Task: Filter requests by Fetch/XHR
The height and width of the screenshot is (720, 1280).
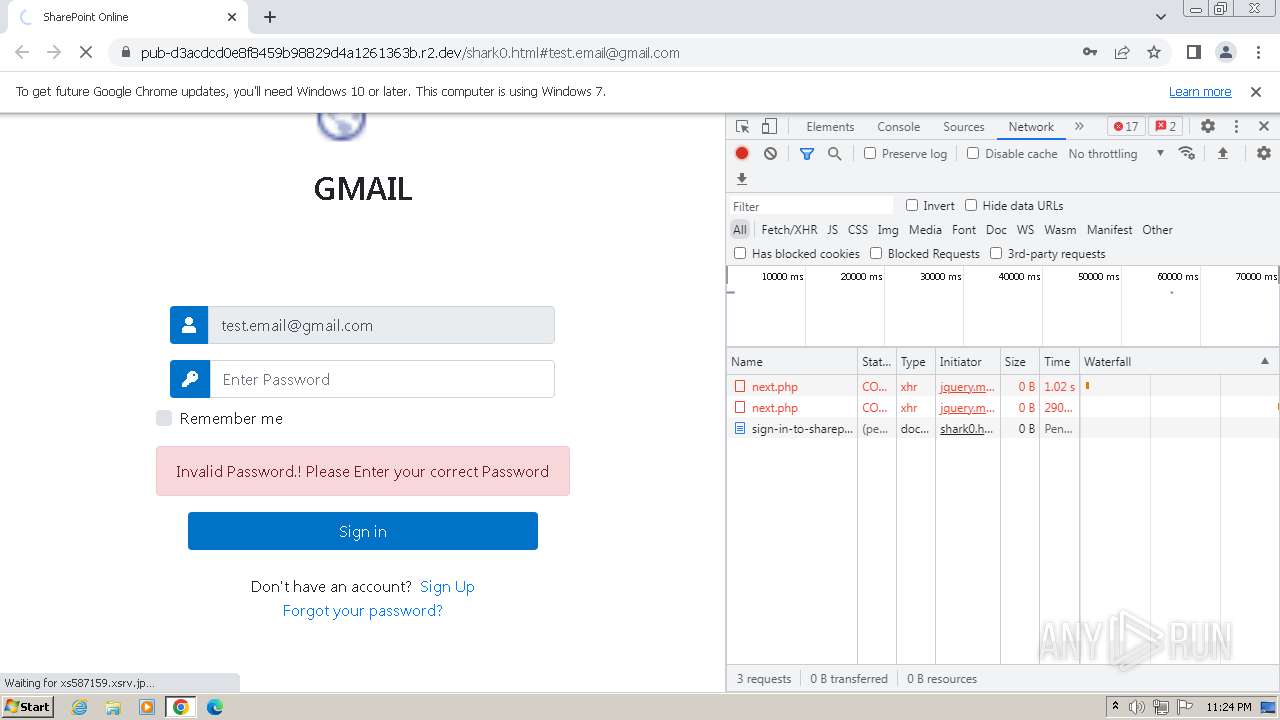Action: tap(789, 230)
